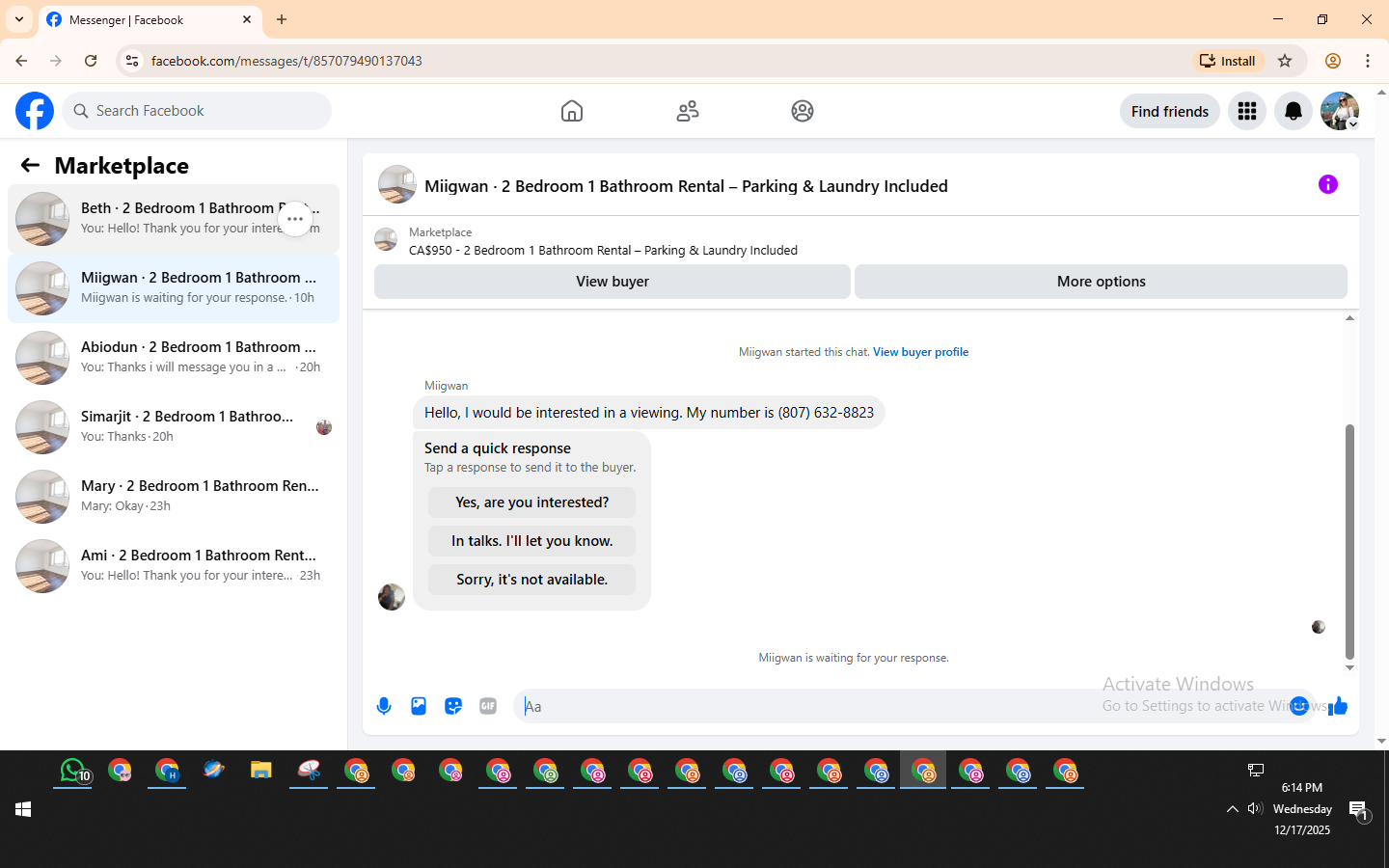The width and height of the screenshot is (1389, 868).
Task: Send quick response "Sorry, it's not available."
Action: coord(531,580)
